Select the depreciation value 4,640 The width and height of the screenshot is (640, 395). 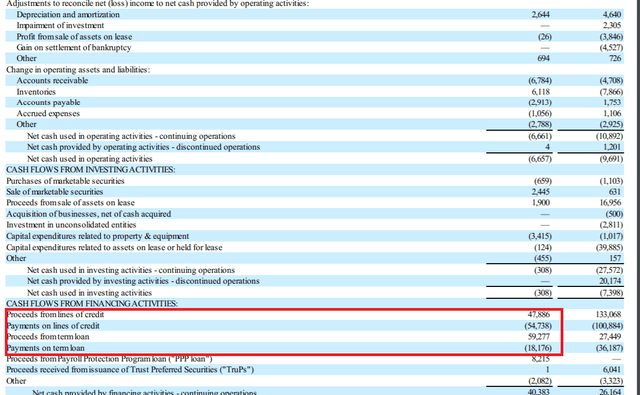tap(612, 15)
